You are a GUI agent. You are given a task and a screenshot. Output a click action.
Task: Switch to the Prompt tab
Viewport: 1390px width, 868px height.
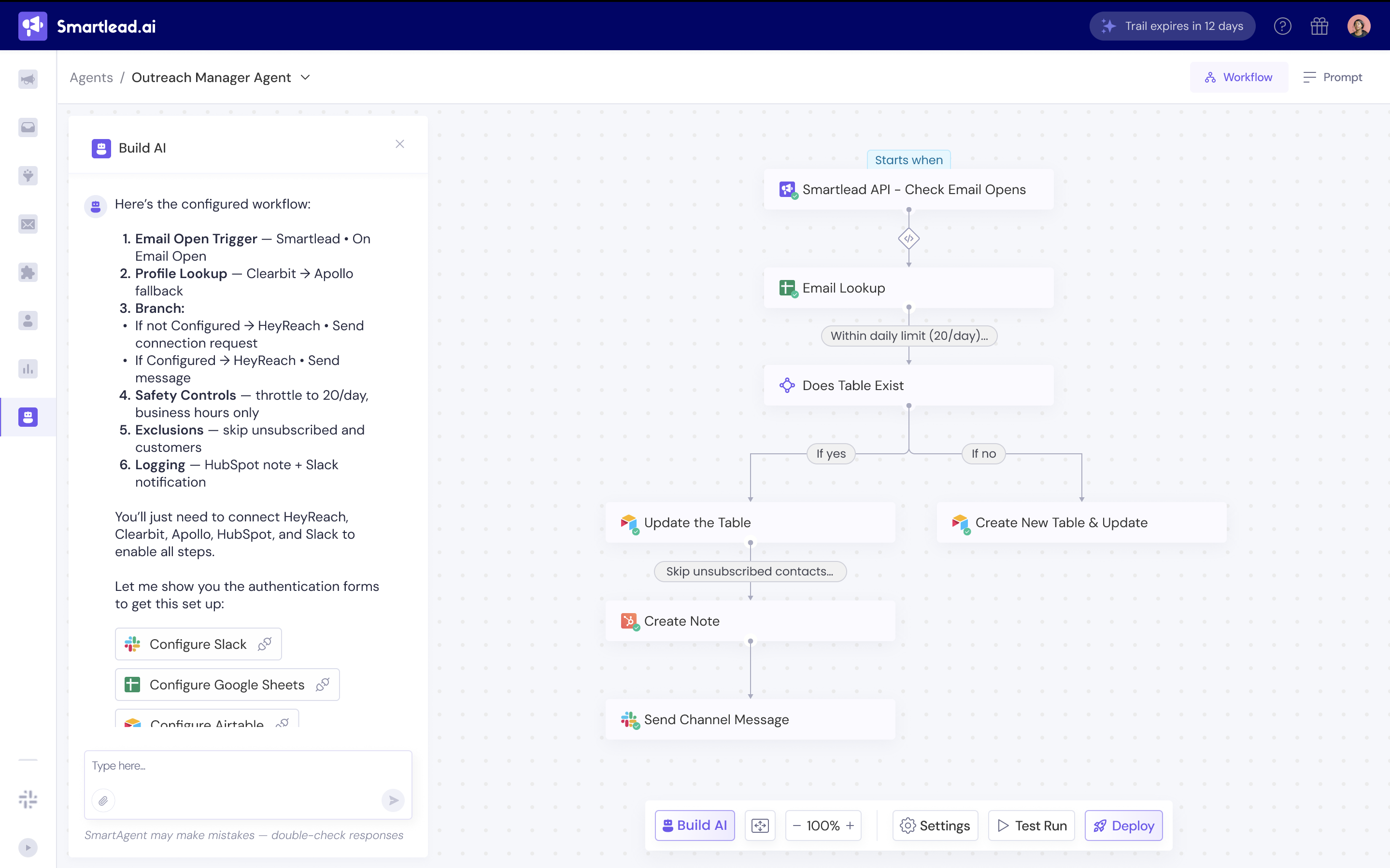coord(1333,77)
